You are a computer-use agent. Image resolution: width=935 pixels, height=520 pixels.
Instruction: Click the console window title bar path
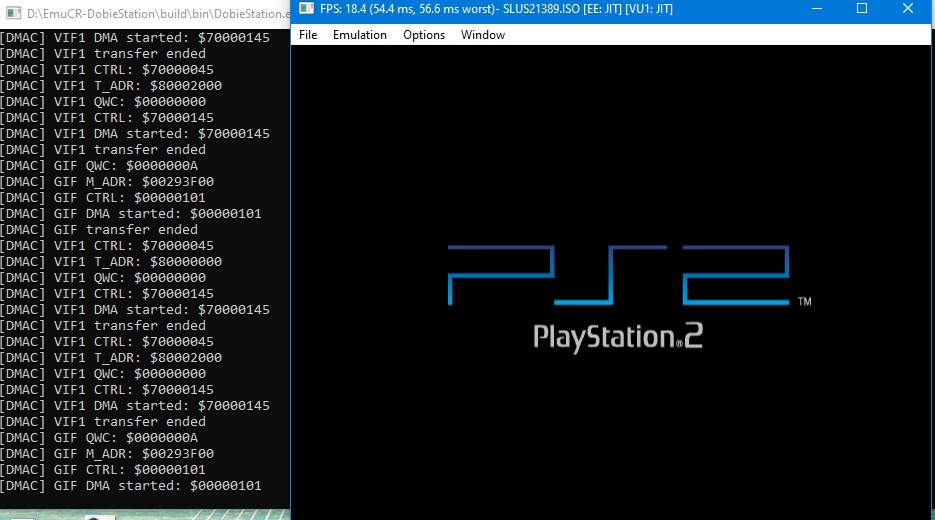[x=158, y=14]
